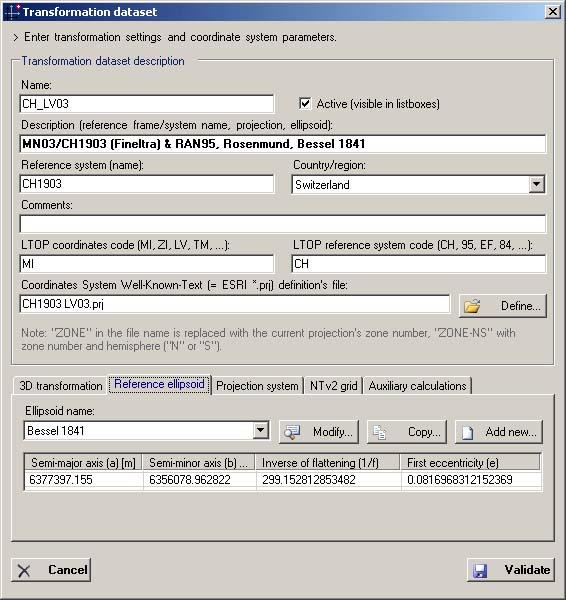Click the pages icon on Copy button

pyautogui.click(x=379, y=432)
